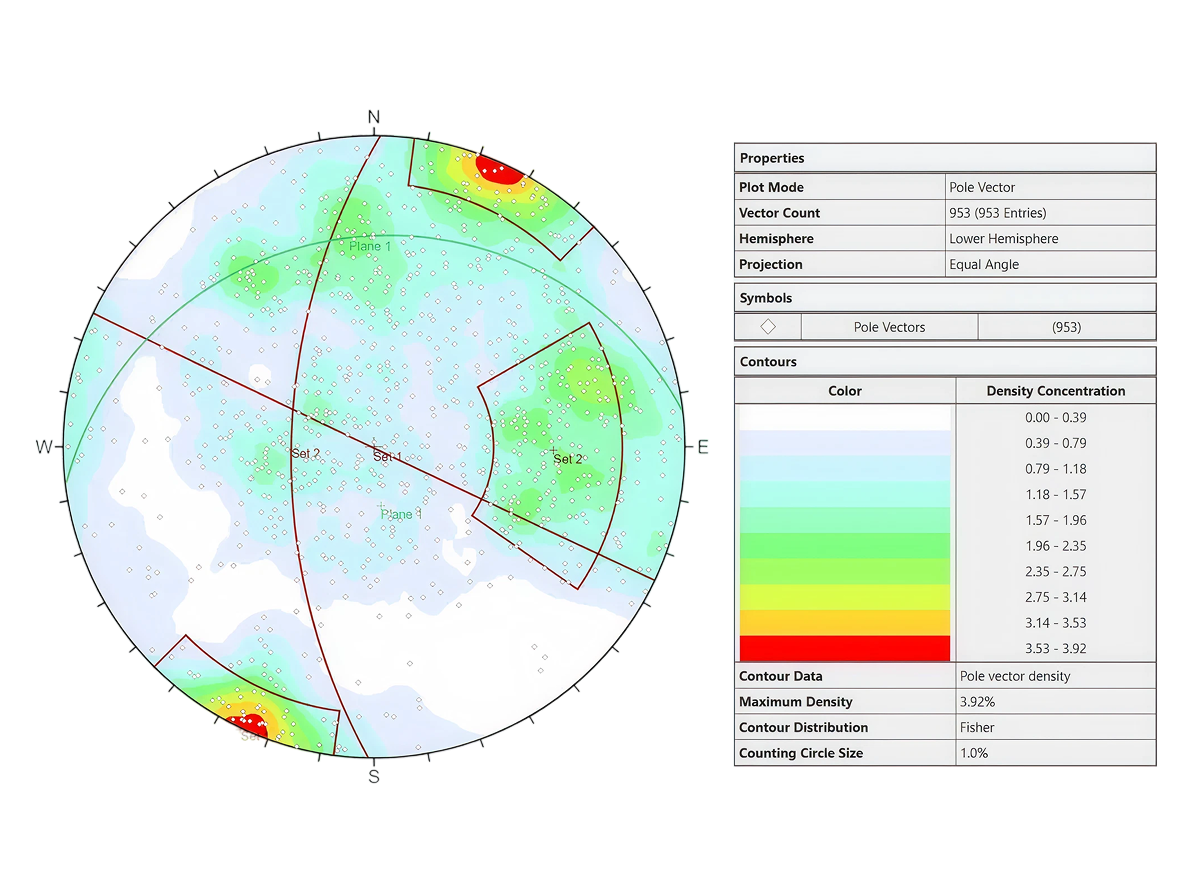This screenshot has width=1200, height=890.
Task: Select the E east marker on stereonet
Action: click(x=703, y=448)
